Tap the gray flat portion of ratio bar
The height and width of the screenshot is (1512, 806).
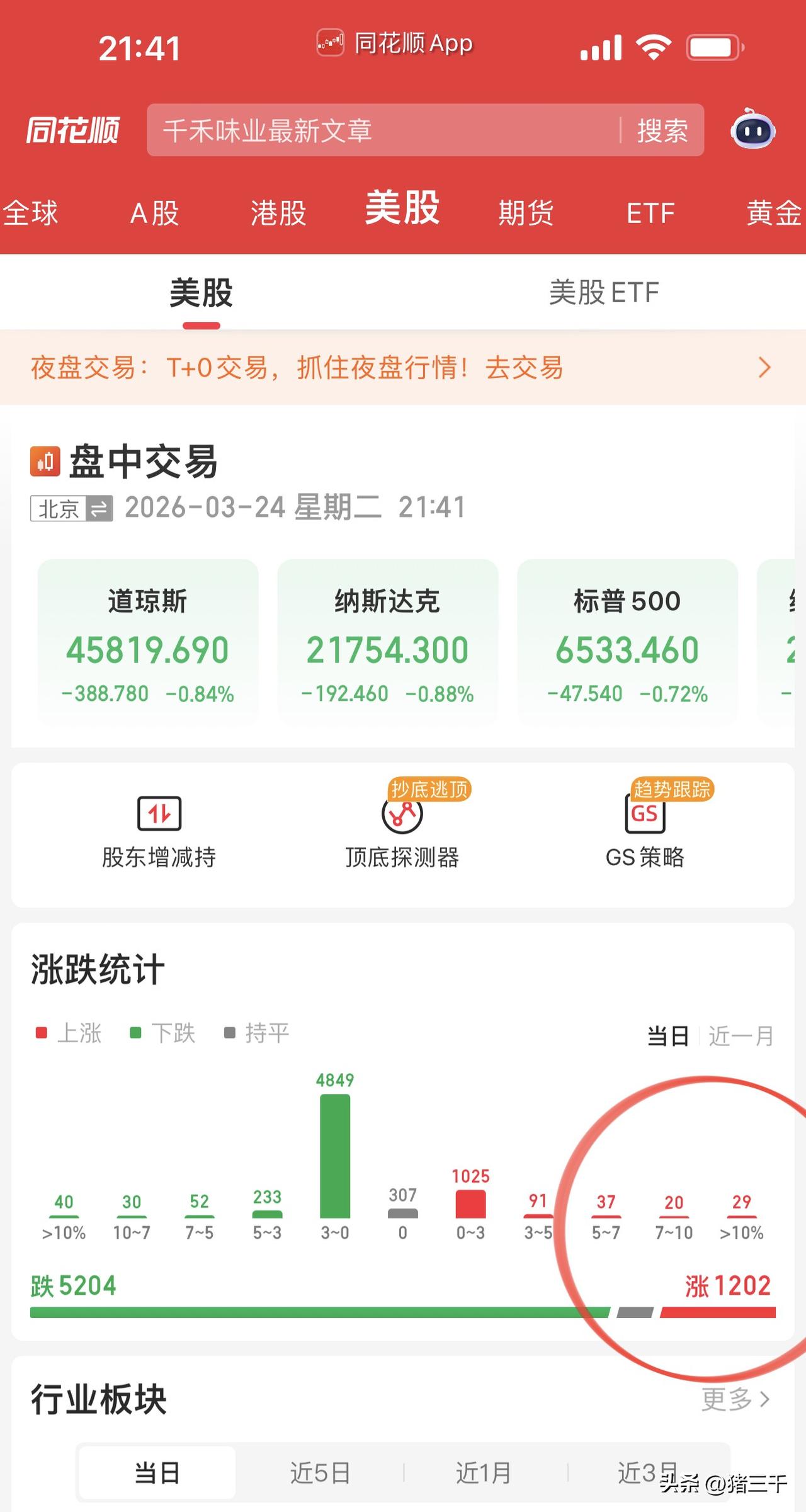[x=635, y=1312]
